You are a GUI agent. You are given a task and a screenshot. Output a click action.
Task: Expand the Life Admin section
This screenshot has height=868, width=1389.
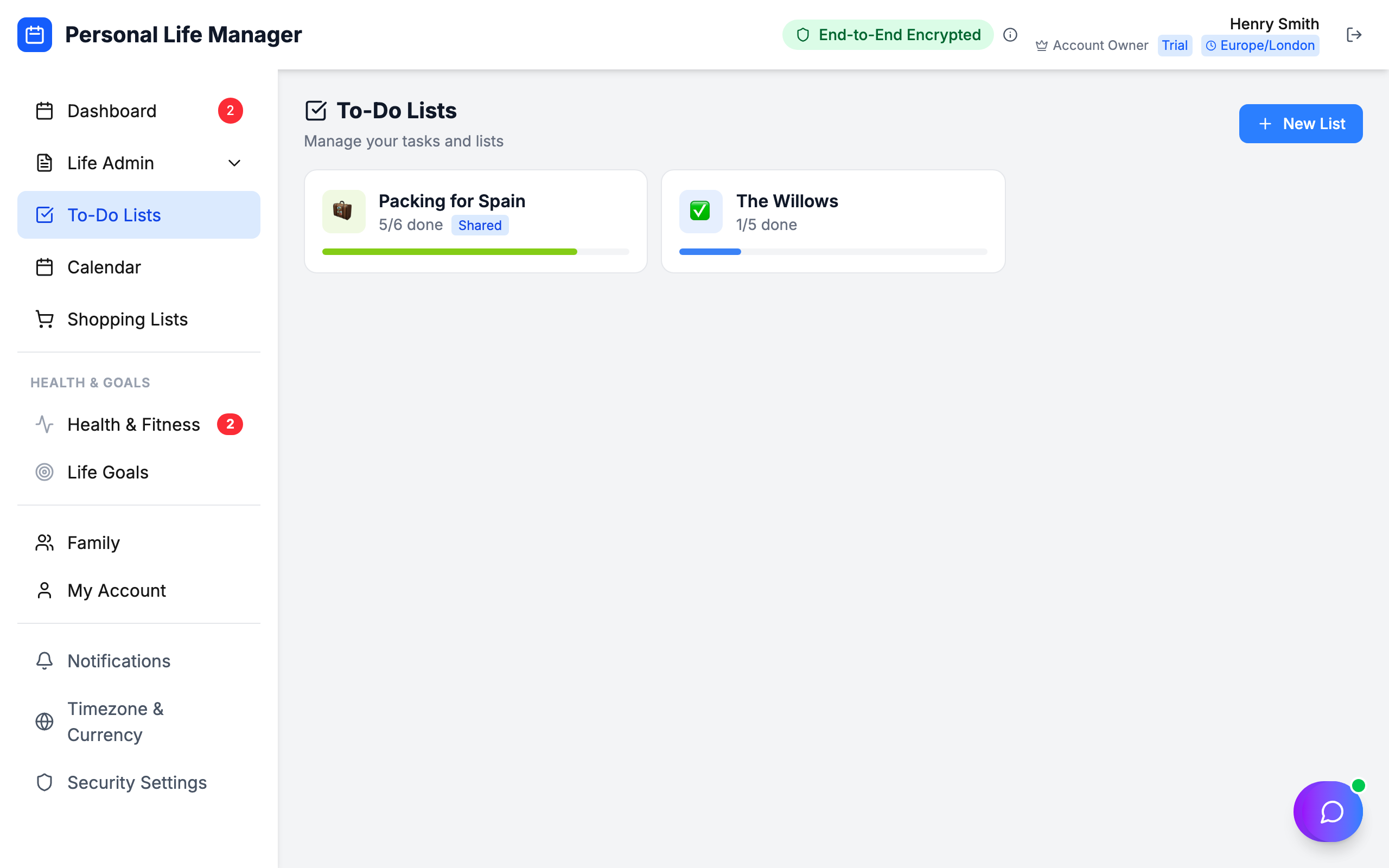(x=234, y=162)
